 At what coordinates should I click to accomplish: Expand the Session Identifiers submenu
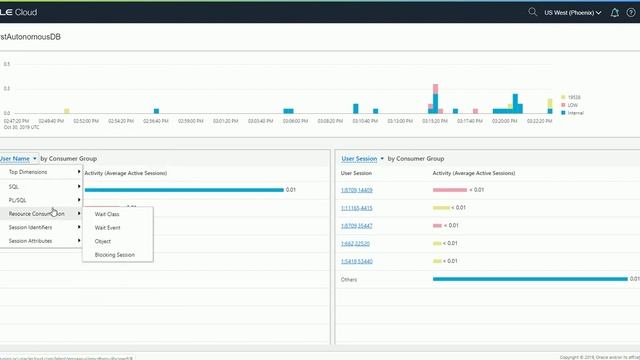click(x=41, y=227)
